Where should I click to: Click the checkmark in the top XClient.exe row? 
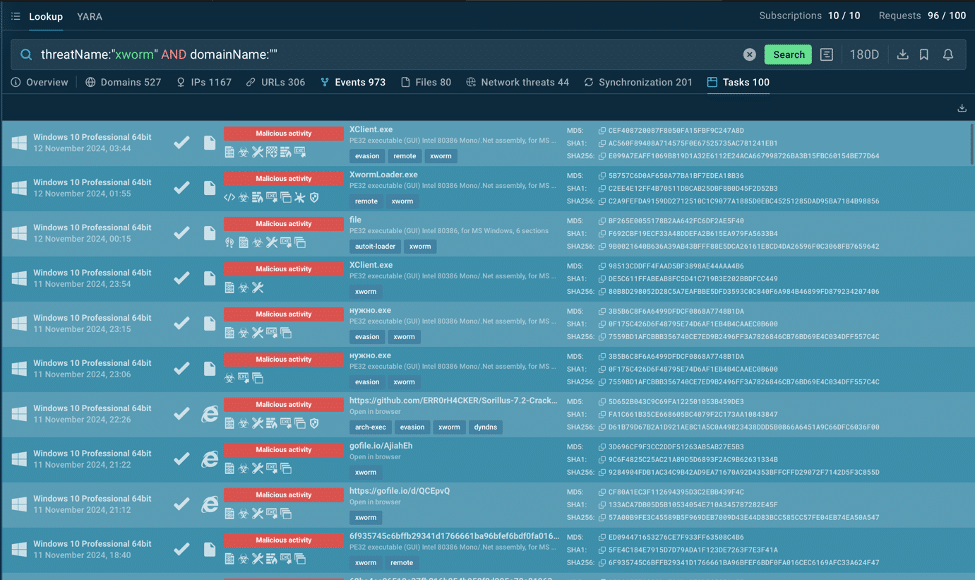coord(181,143)
